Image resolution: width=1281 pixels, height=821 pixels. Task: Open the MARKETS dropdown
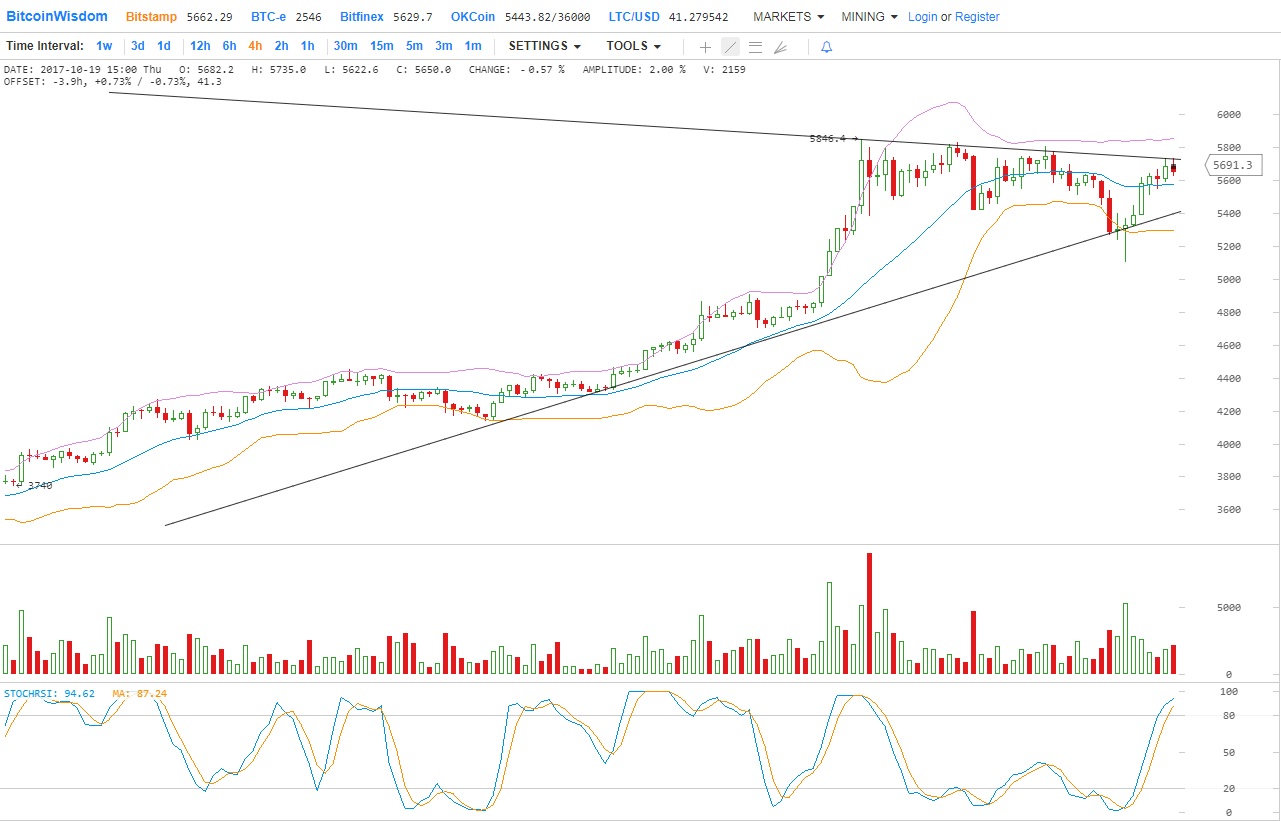click(788, 17)
